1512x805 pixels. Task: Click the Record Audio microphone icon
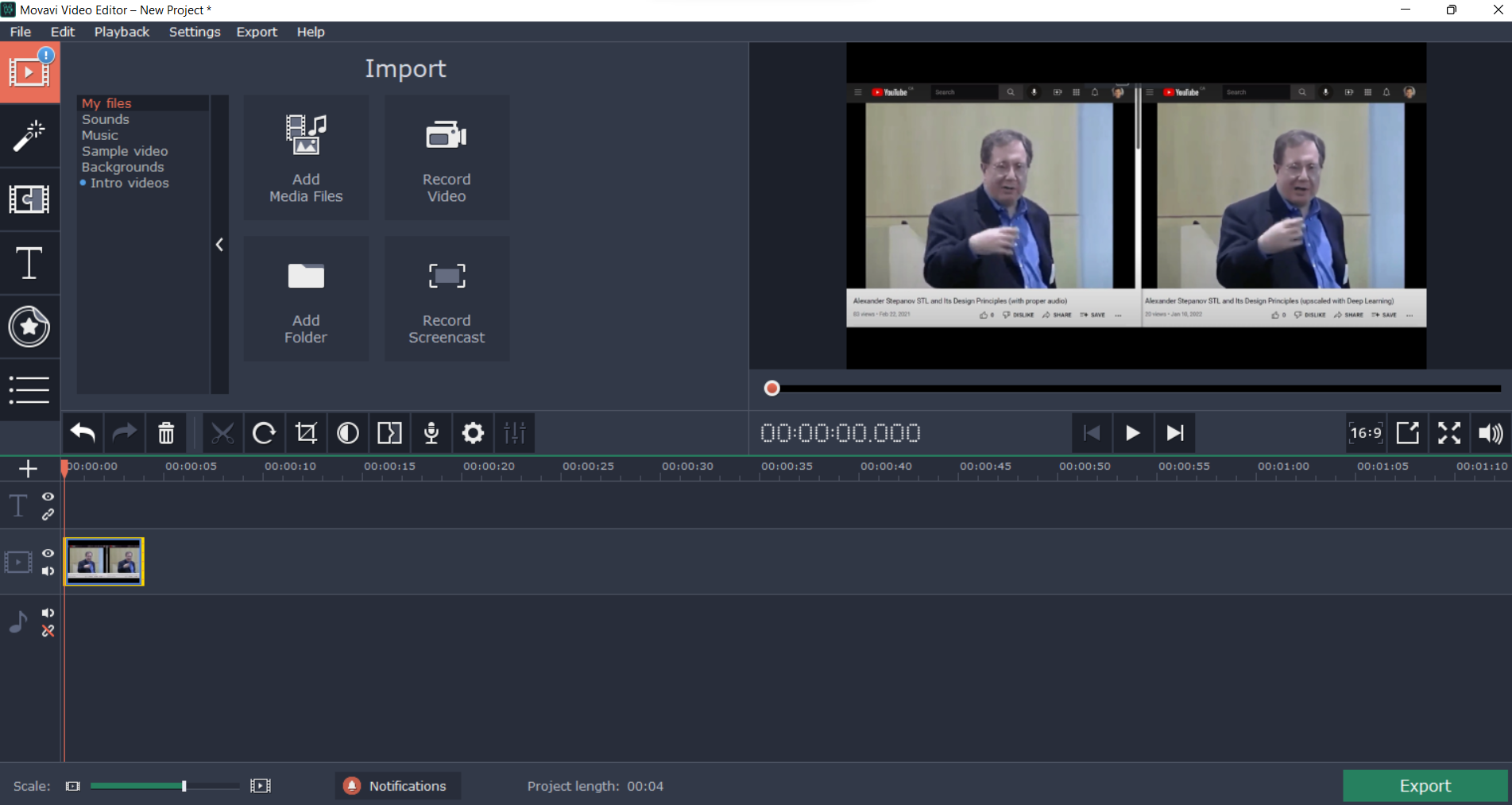431,433
